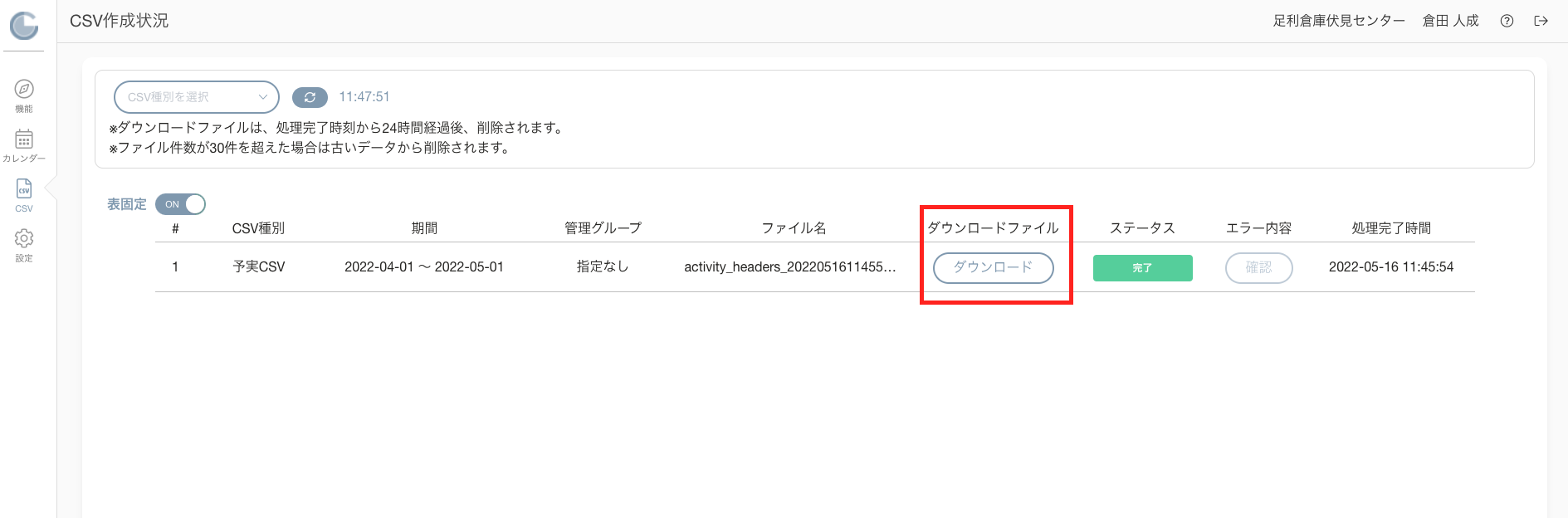
Task: Open the 設定 gear icon
Action: 24,238
